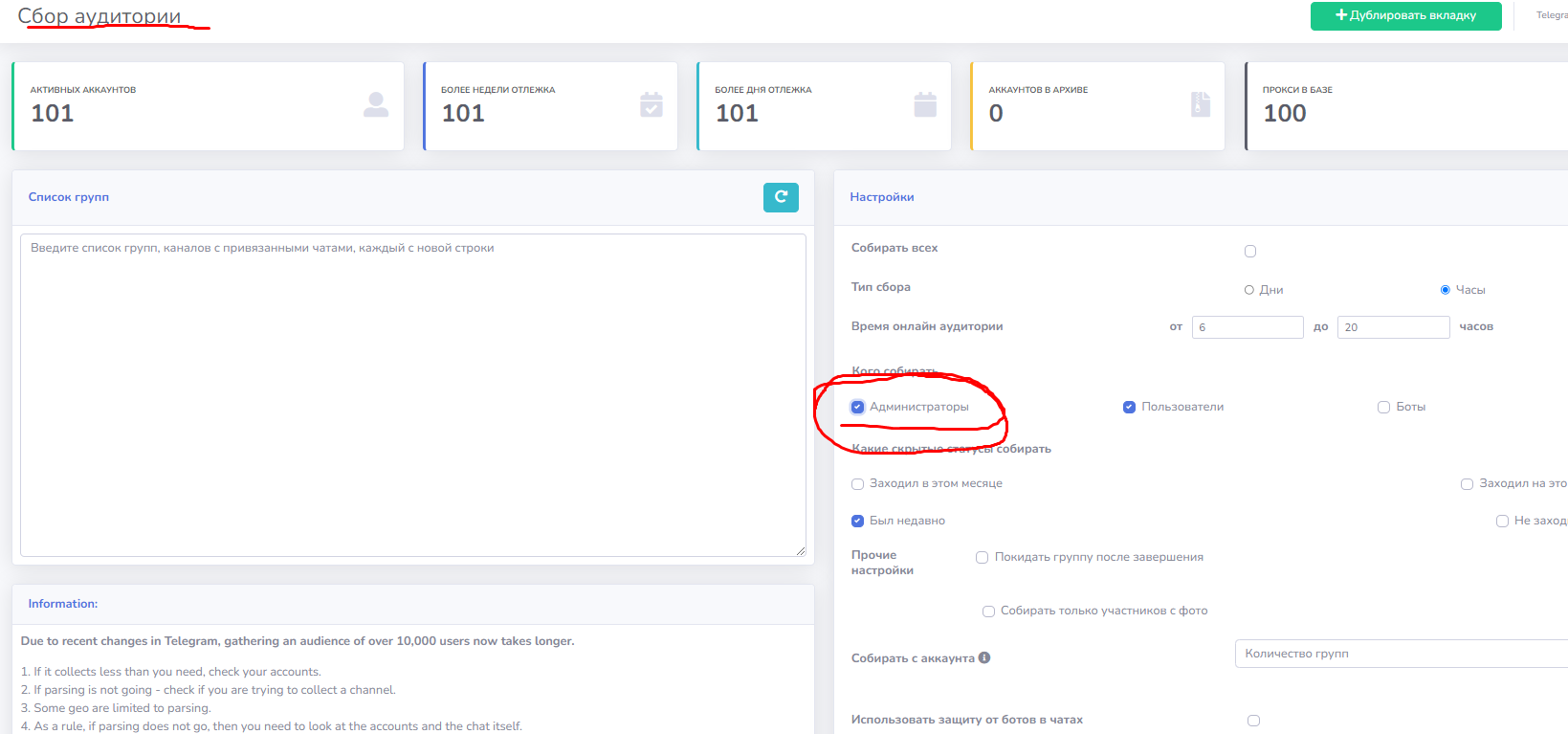
Task: Uncheck the Пользователи checkbox
Action: click(x=1130, y=407)
